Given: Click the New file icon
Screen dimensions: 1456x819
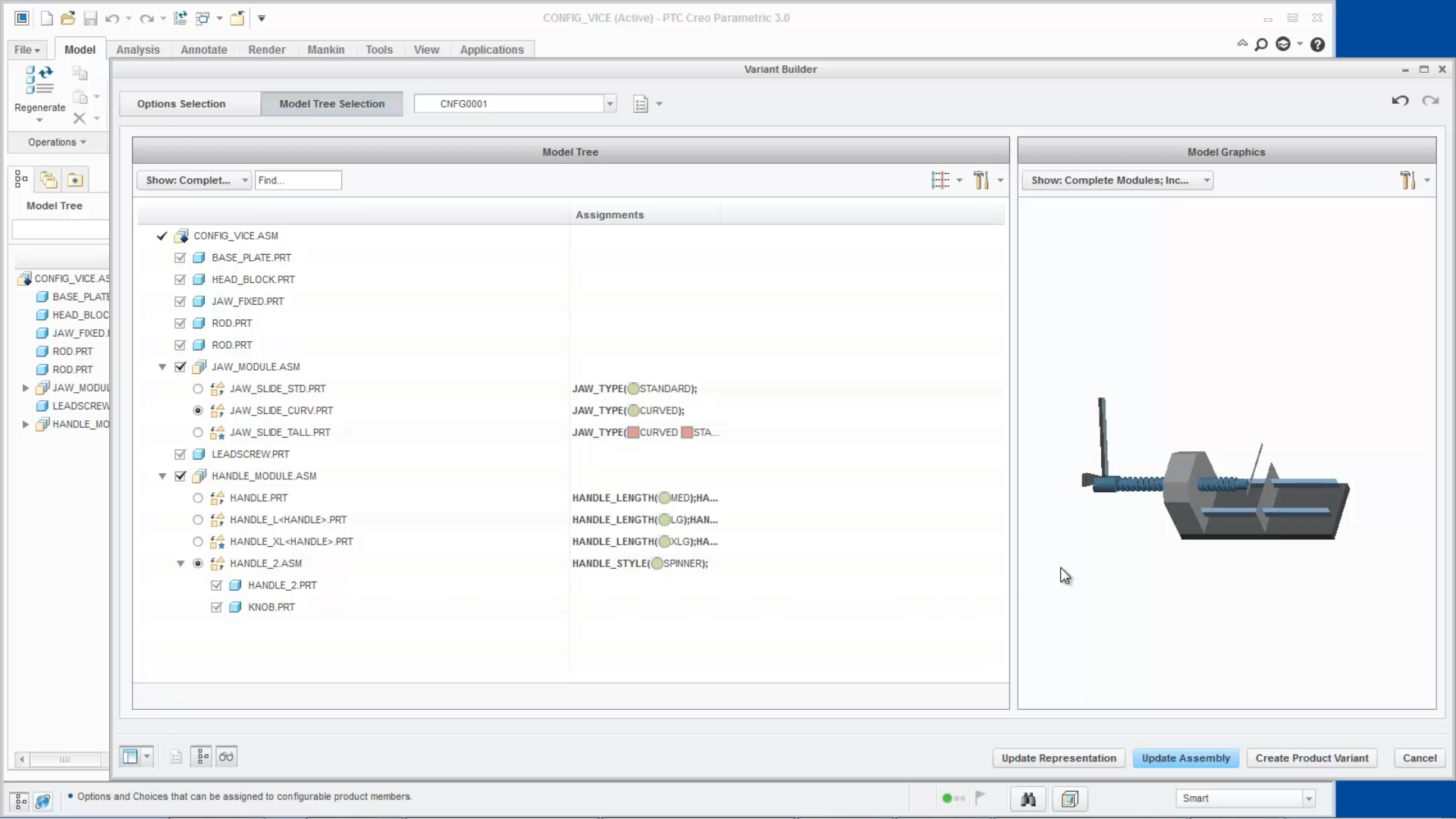Looking at the screenshot, I should point(46,18).
